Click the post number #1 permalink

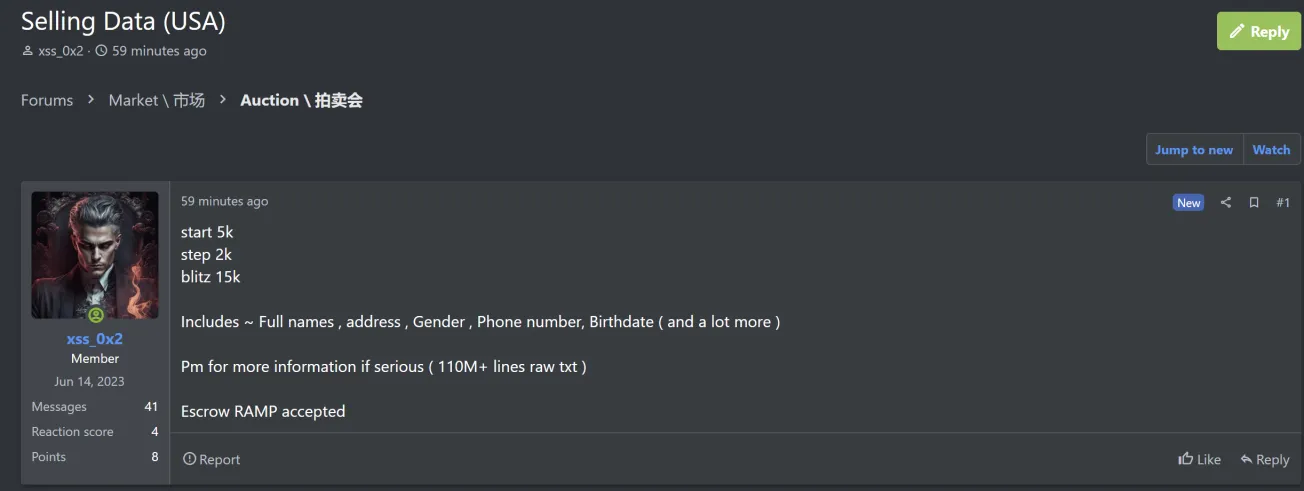coord(1283,202)
